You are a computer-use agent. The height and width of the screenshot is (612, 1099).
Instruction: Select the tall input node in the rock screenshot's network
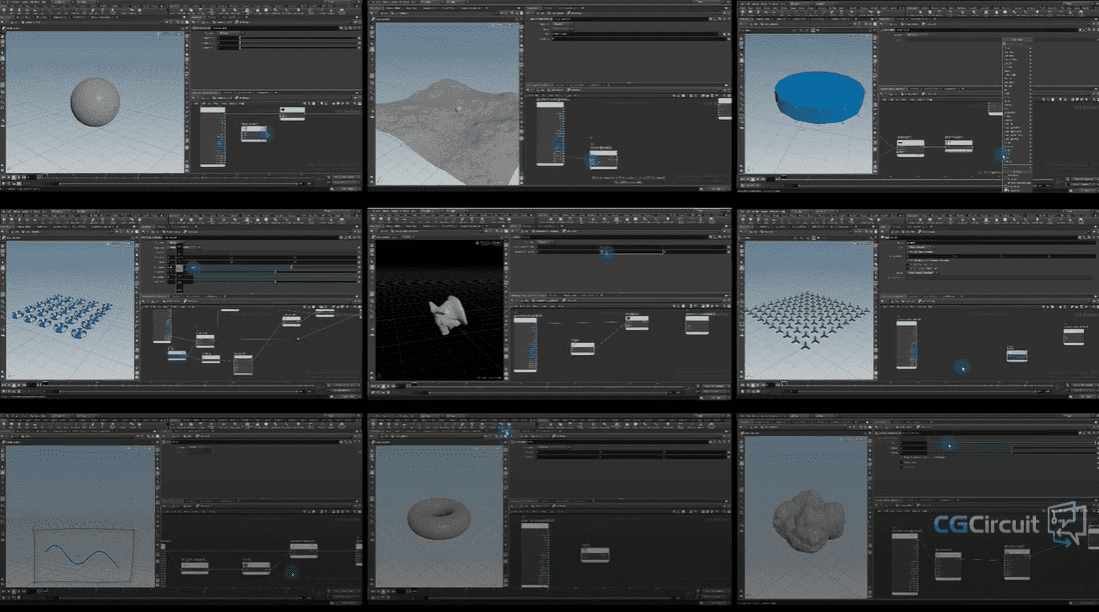tap(905, 563)
